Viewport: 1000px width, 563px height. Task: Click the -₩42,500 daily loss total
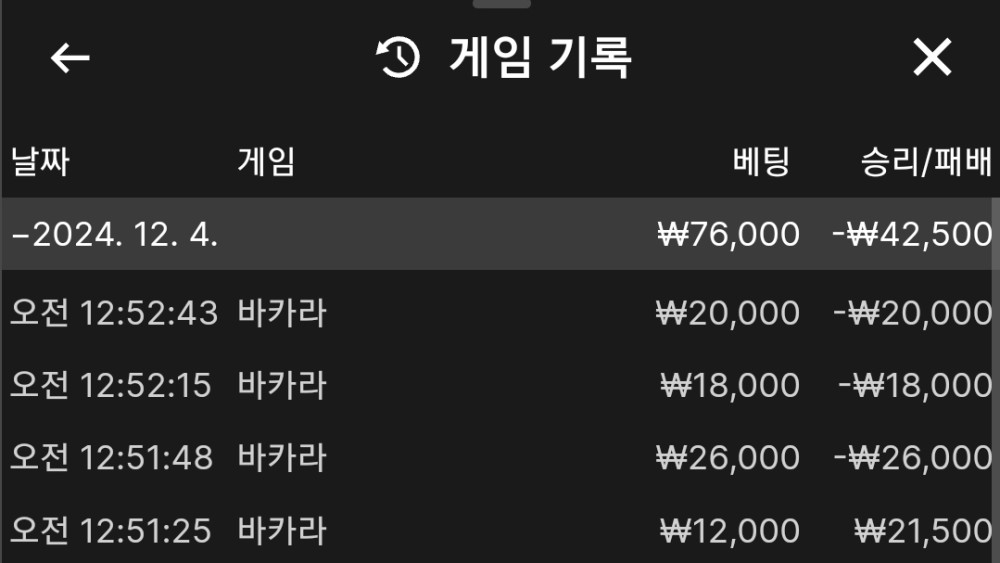coord(912,235)
